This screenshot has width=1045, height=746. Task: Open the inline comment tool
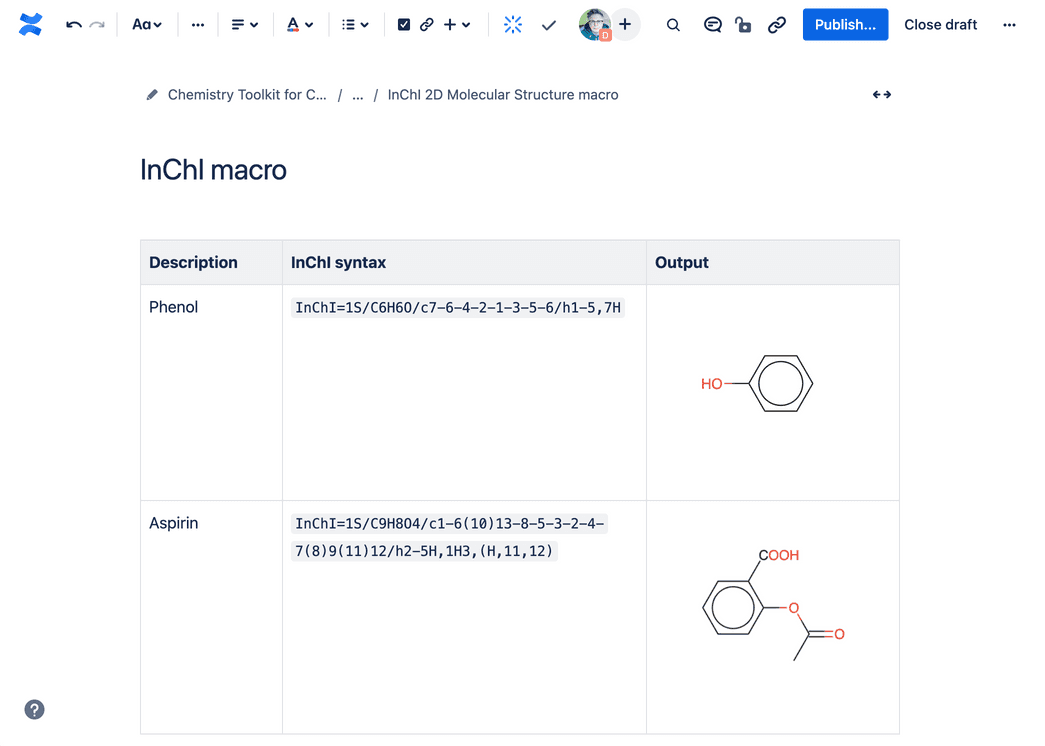[x=712, y=24]
